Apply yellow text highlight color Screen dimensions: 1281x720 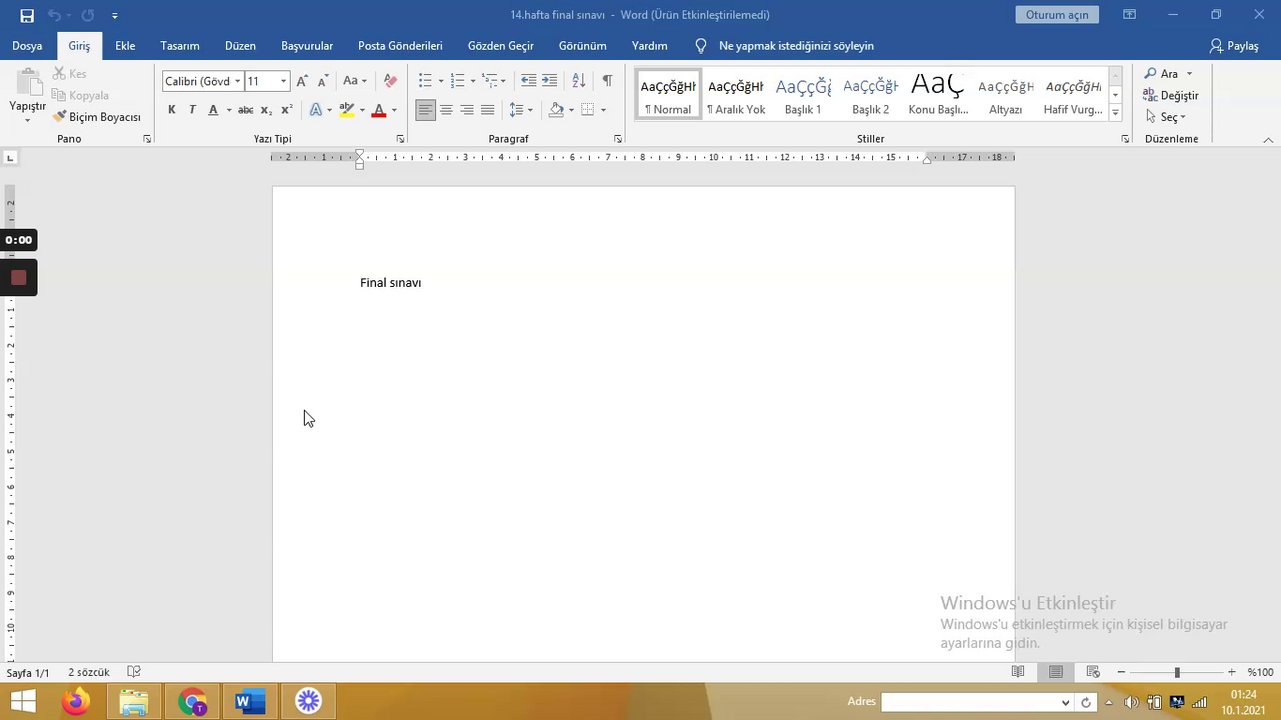coord(347,110)
